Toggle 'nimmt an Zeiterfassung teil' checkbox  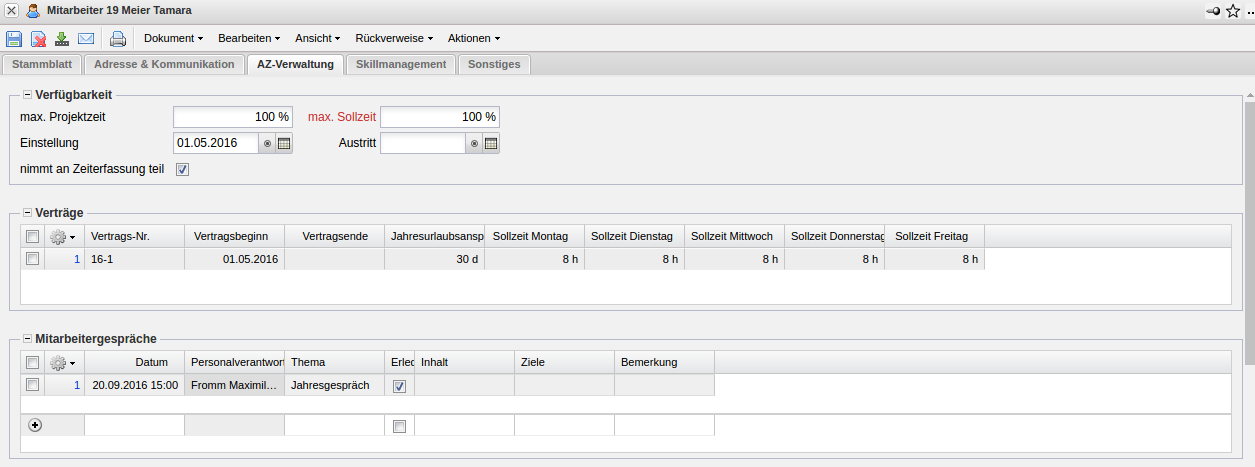pyautogui.click(x=182, y=169)
